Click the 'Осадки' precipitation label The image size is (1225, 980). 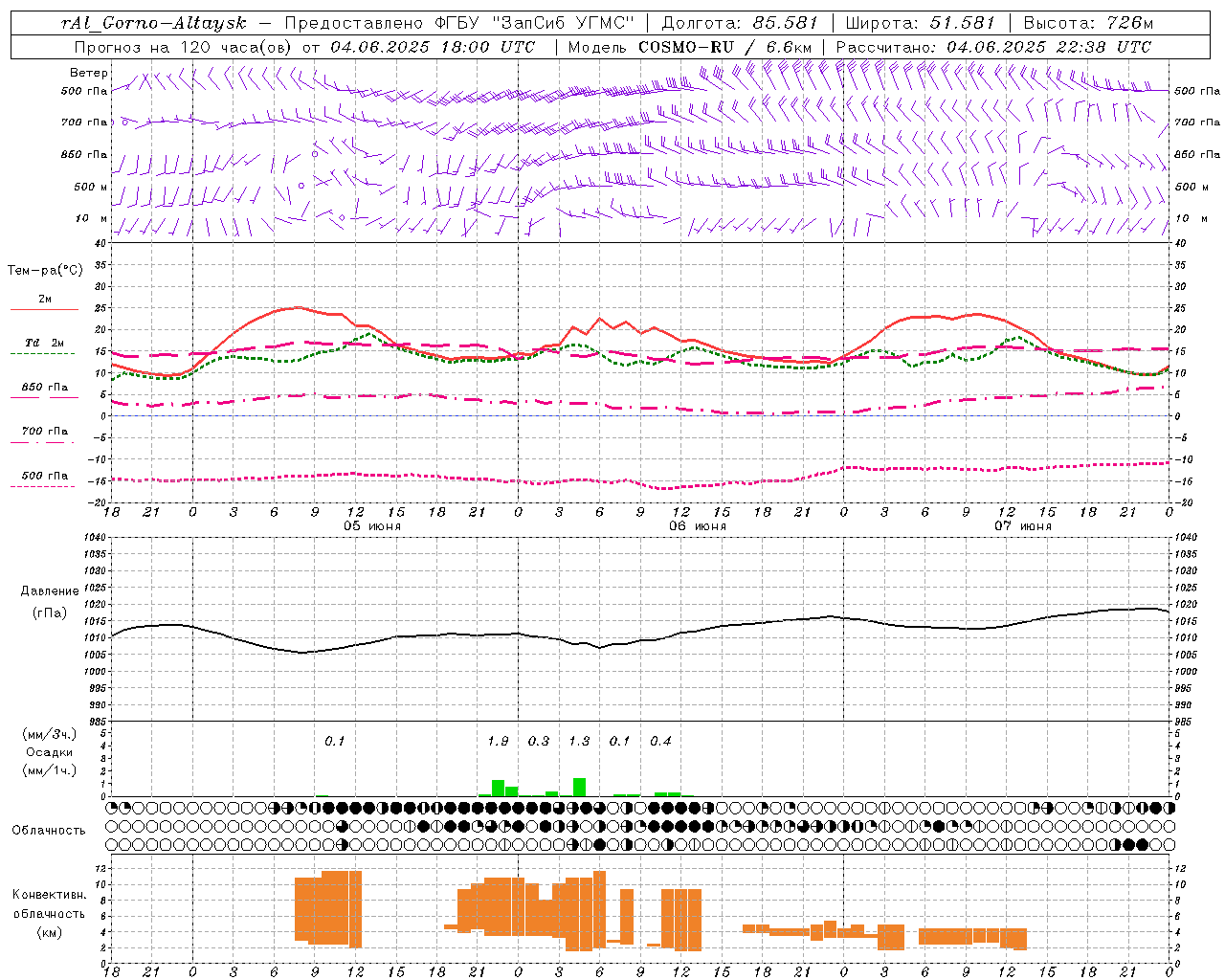click(49, 752)
